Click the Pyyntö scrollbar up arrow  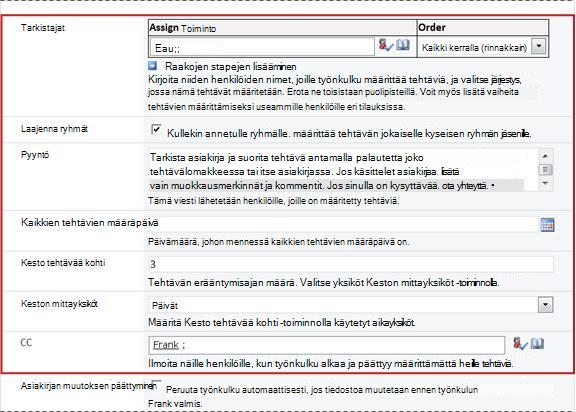(546, 156)
